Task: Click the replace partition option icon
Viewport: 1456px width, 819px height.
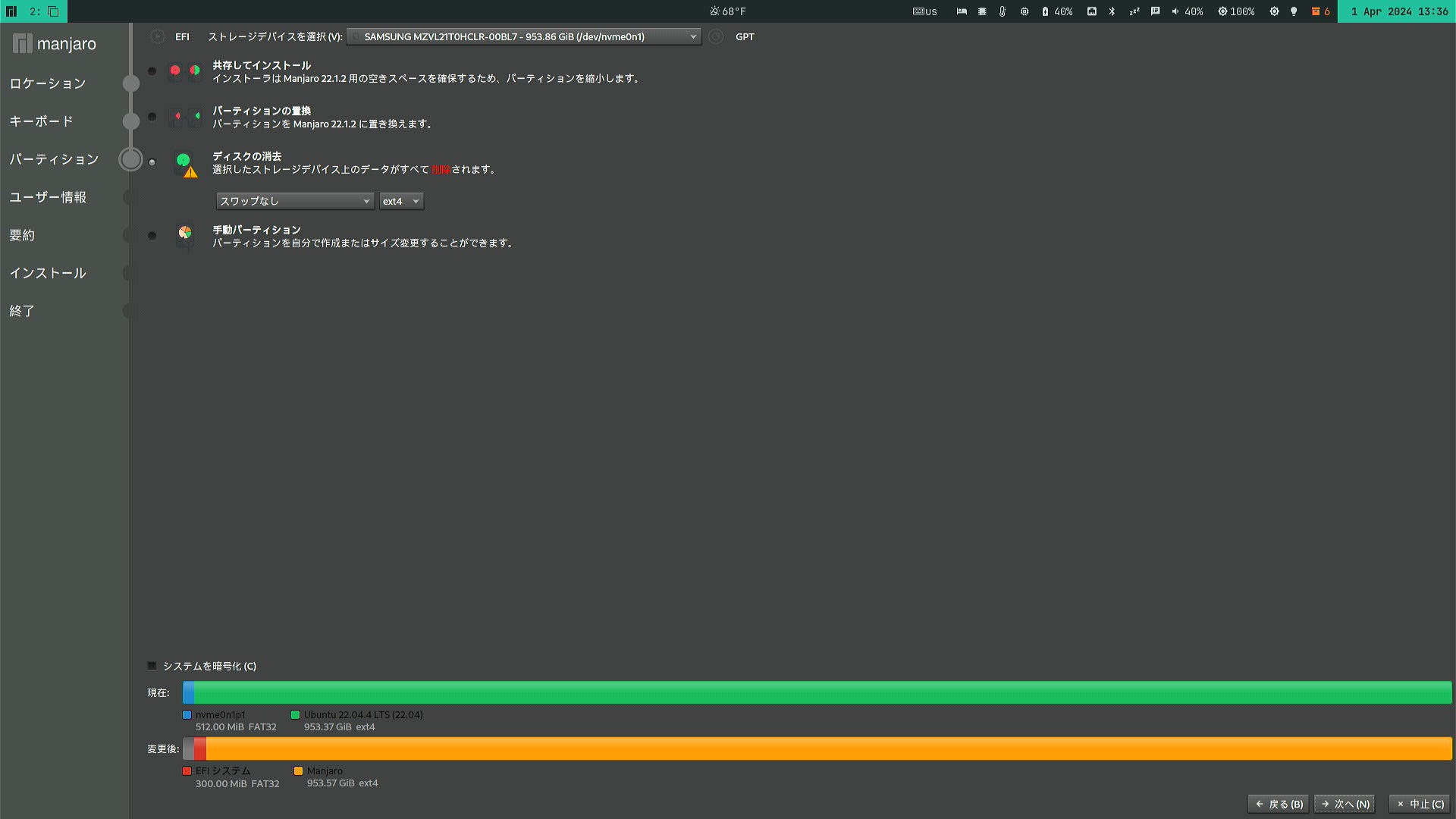Action: [184, 116]
